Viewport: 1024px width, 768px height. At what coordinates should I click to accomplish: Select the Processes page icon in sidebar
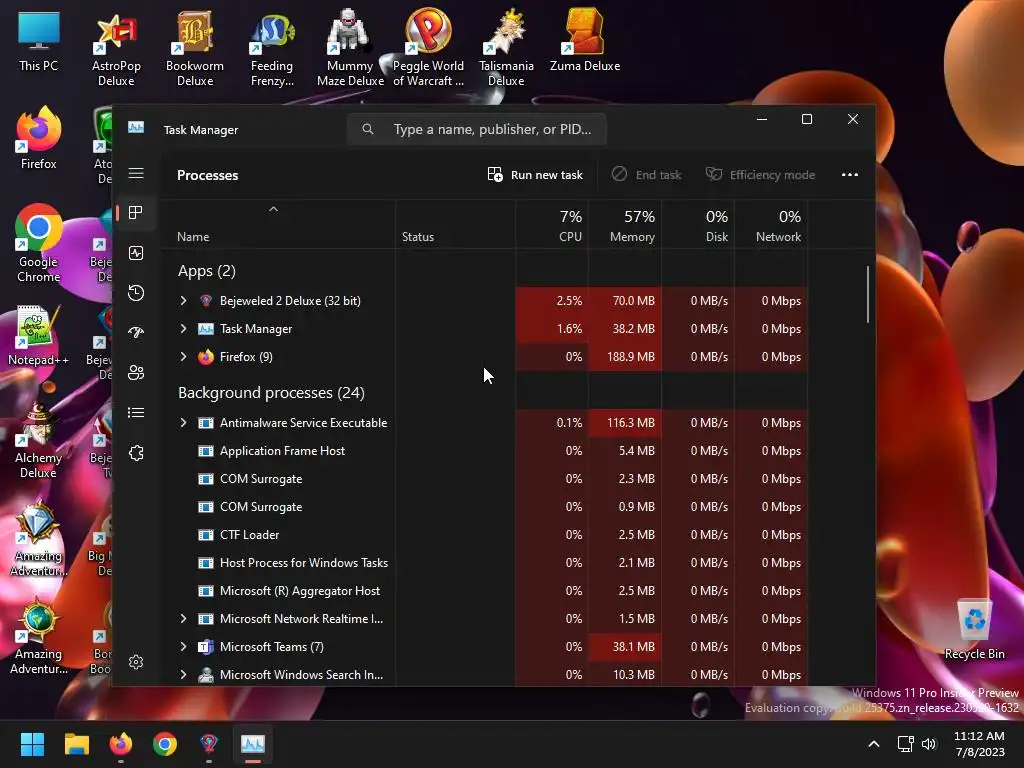tap(136, 213)
